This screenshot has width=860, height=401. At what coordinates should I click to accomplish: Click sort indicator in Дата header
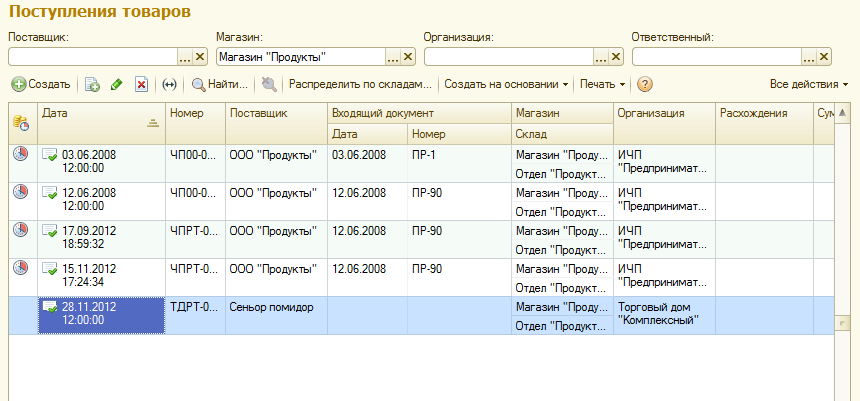tap(153, 123)
